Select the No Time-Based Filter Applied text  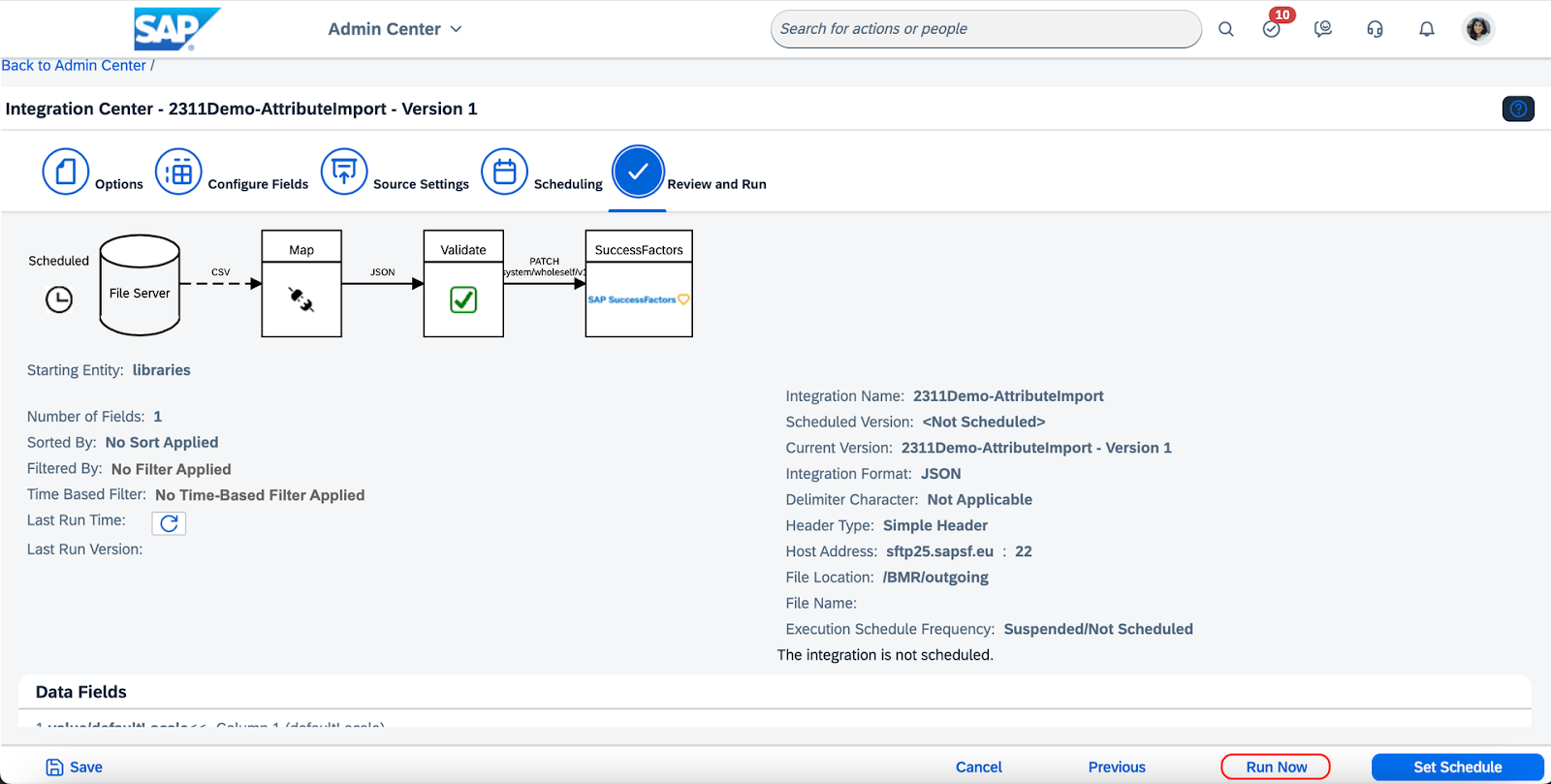(x=260, y=495)
